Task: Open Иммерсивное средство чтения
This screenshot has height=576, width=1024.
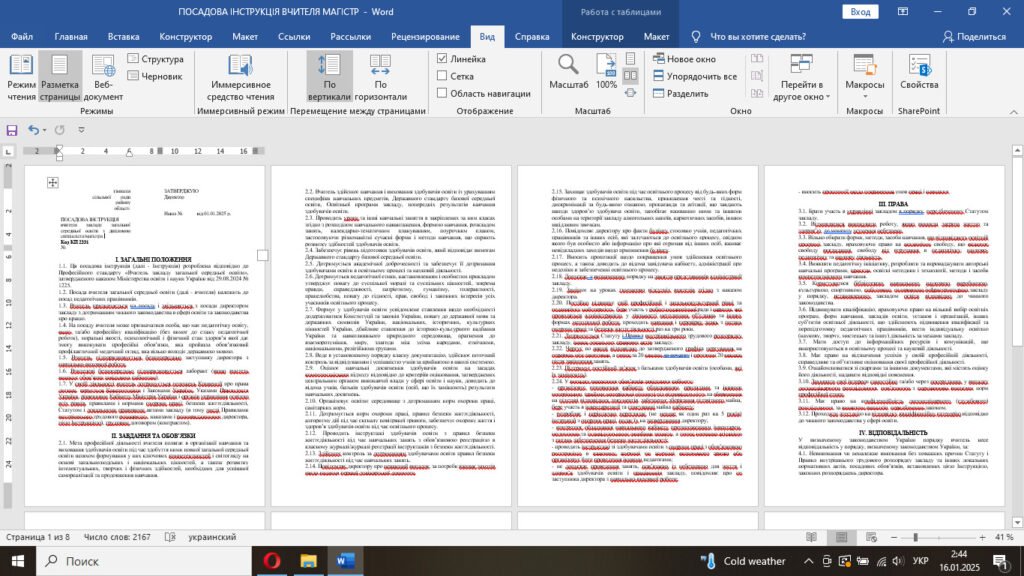Action: [240, 77]
